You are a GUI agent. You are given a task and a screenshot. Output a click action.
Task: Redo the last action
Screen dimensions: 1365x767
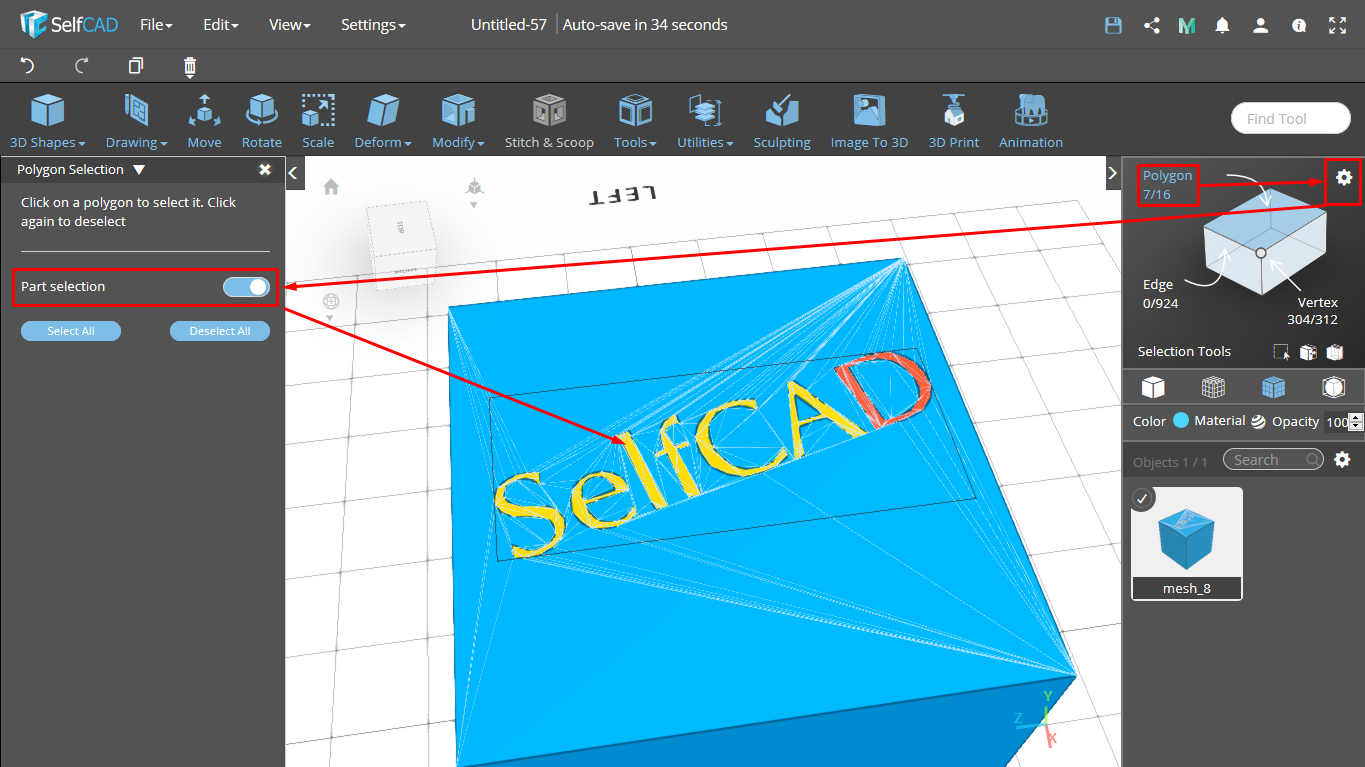(82, 66)
